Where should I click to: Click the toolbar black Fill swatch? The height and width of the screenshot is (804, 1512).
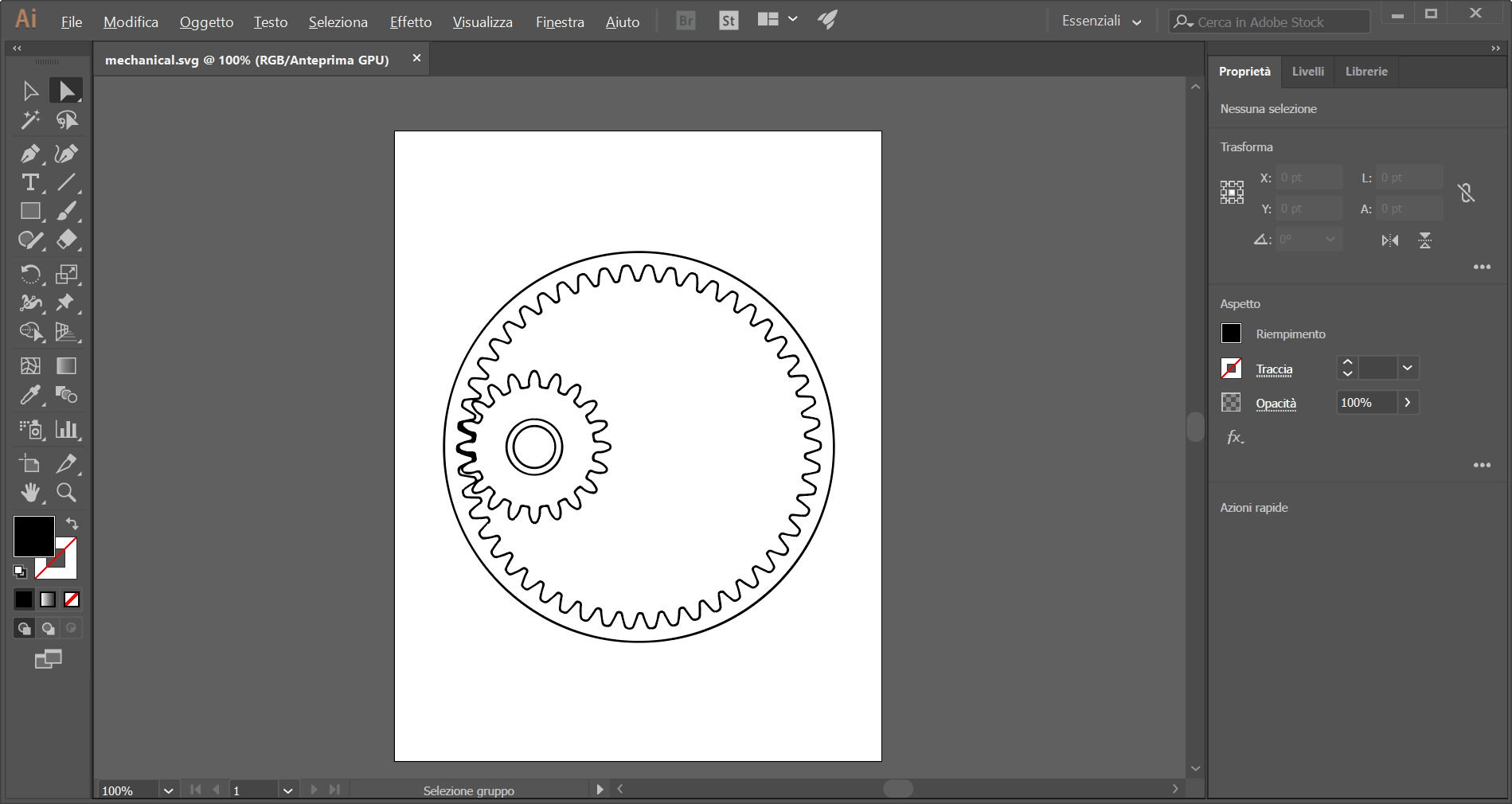click(x=33, y=536)
